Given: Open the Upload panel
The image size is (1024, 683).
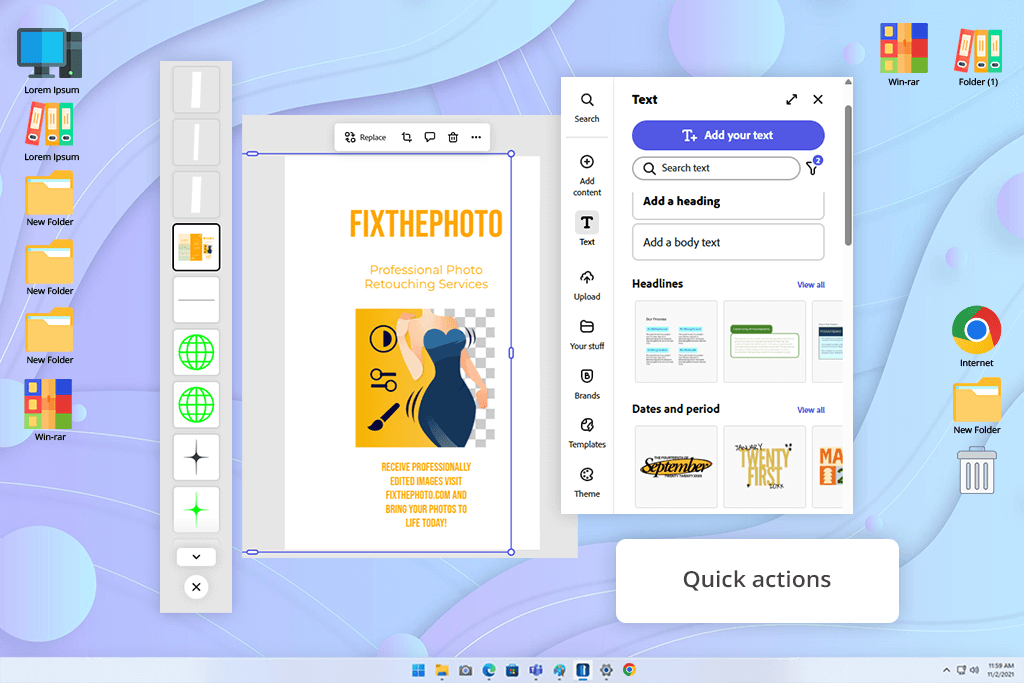Looking at the screenshot, I should [586, 285].
